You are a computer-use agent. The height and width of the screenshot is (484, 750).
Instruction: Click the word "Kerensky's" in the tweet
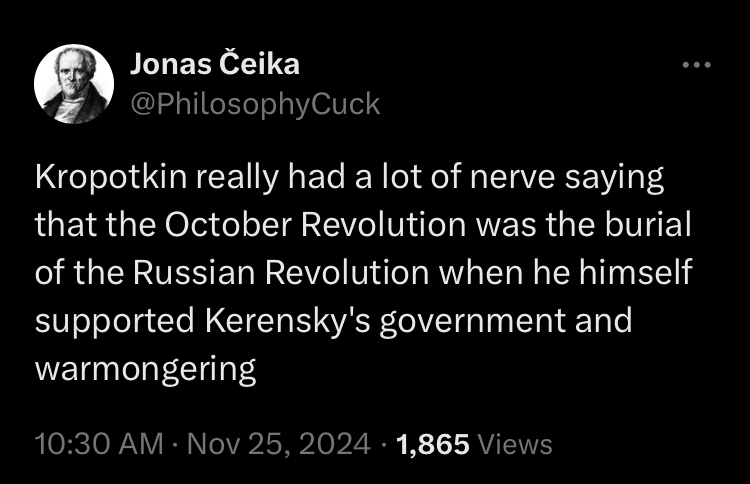pyautogui.click(x=288, y=321)
